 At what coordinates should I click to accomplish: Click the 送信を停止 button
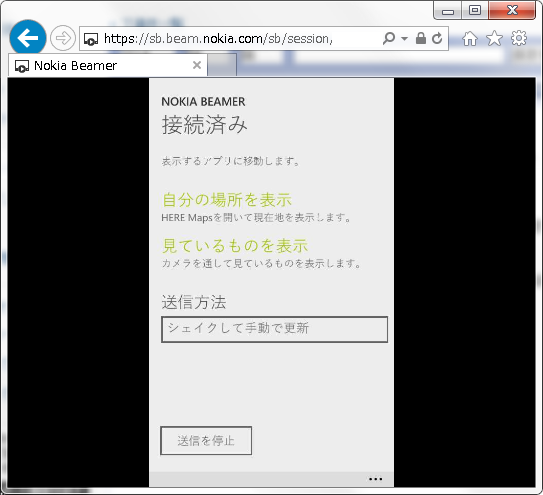tap(206, 441)
